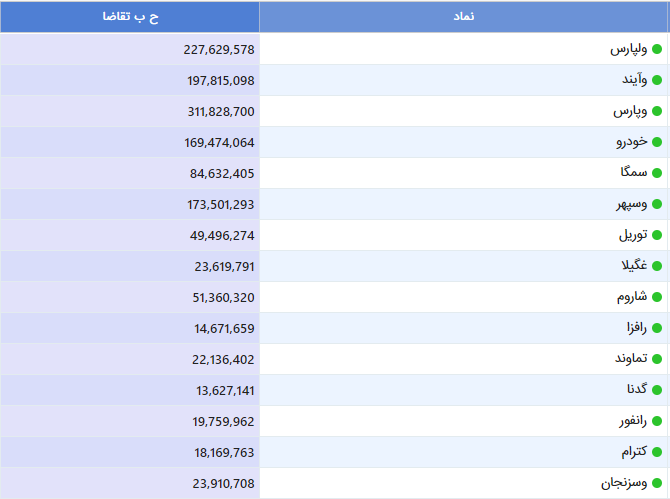670x499 pixels.
Task: Select value 51,360,320
Action: (223, 298)
